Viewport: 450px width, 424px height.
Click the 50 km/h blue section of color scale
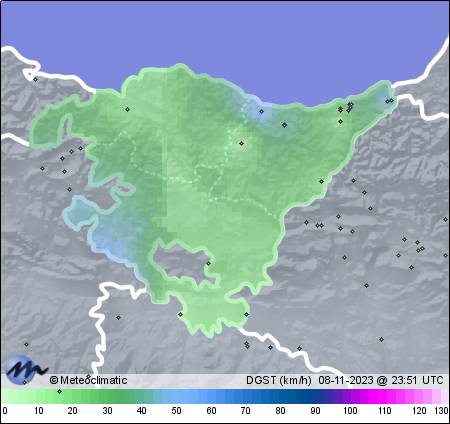177,397
